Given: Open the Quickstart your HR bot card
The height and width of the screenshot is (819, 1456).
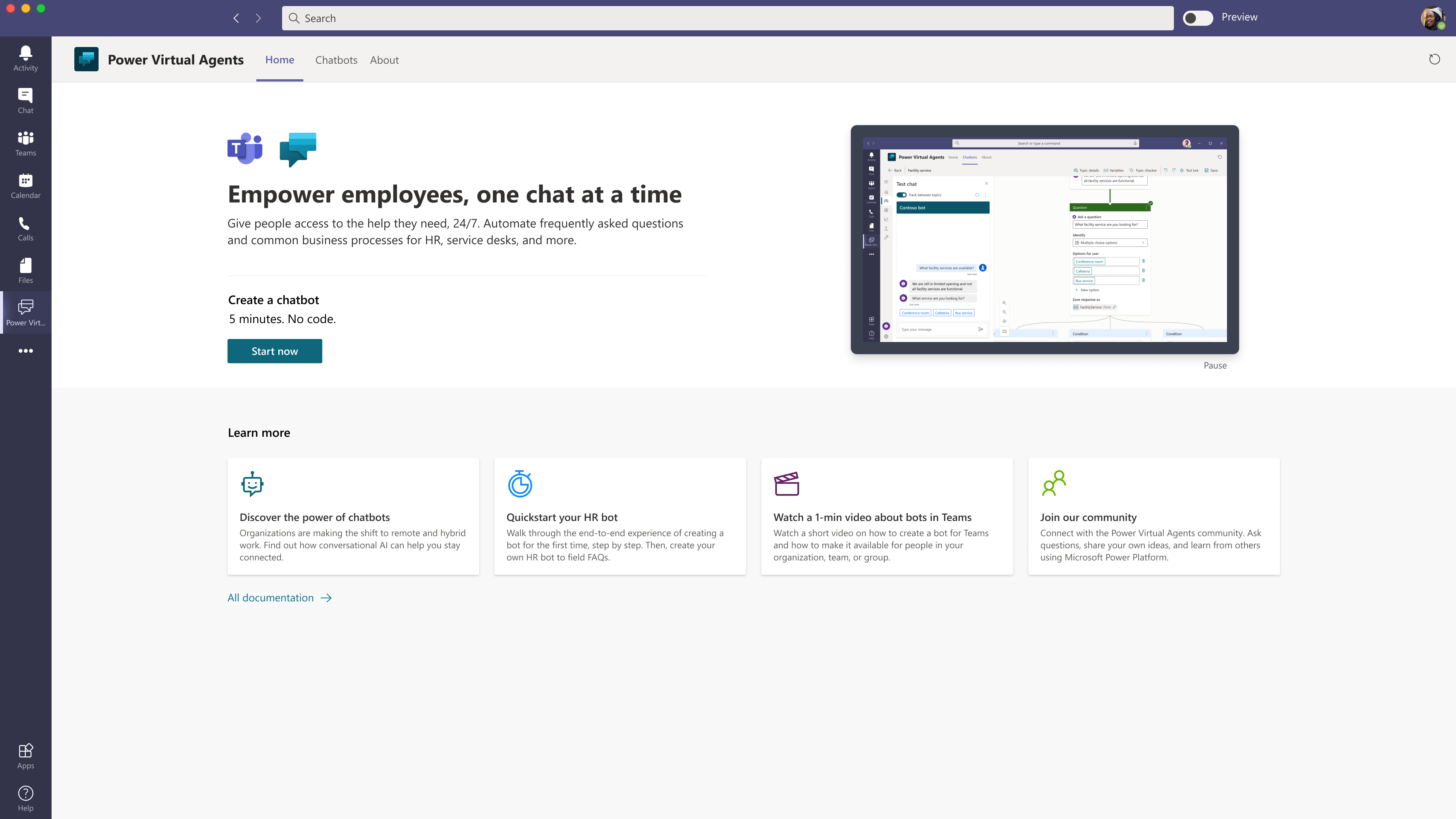Looking at the screenshot, I should 620,516.
